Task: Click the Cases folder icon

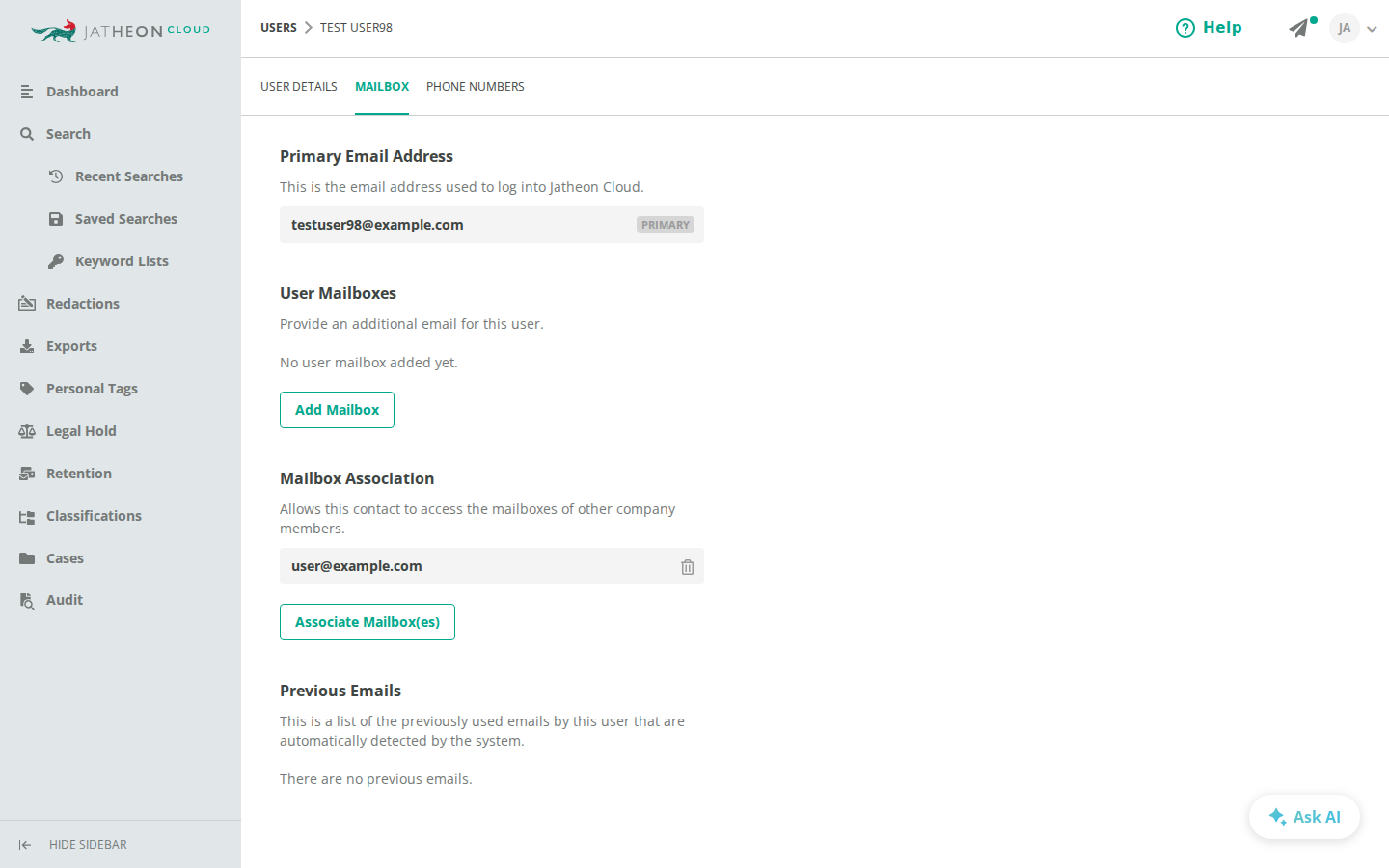Action: coord(27,558)
